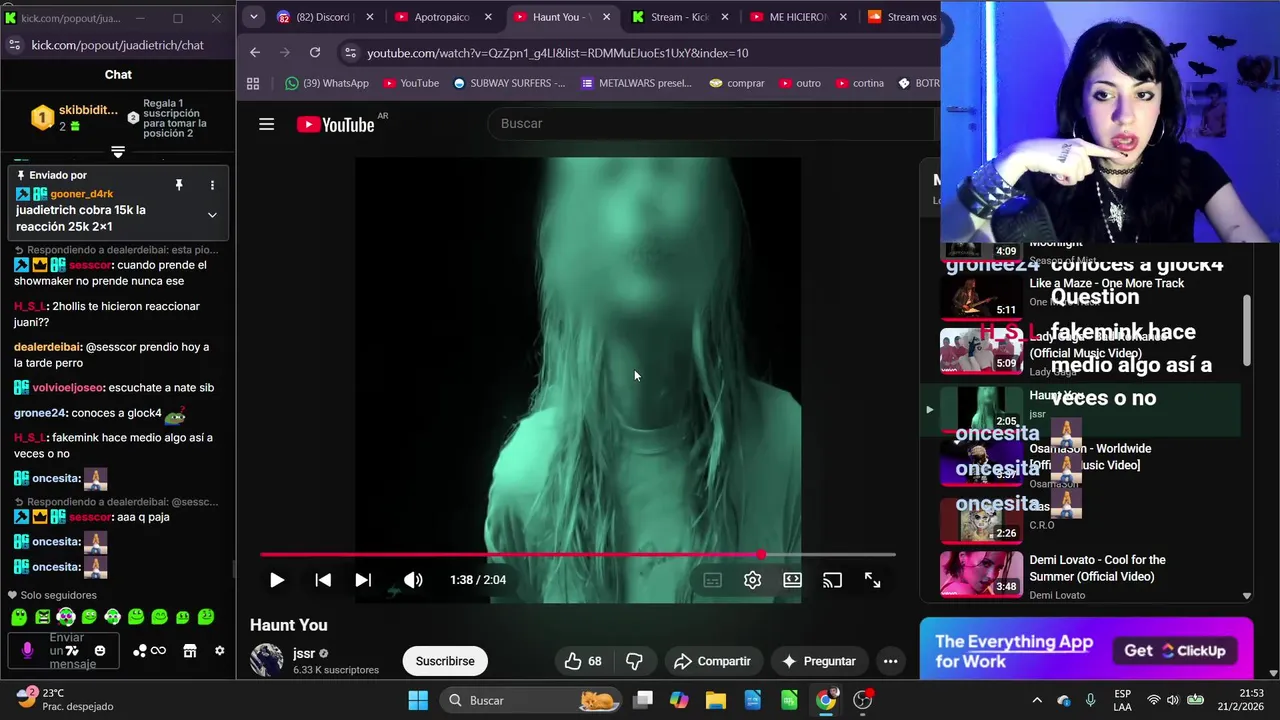Click the Preguntar button
The height and width of the screenshot is (720, 1280).
[x=819, y=661]
